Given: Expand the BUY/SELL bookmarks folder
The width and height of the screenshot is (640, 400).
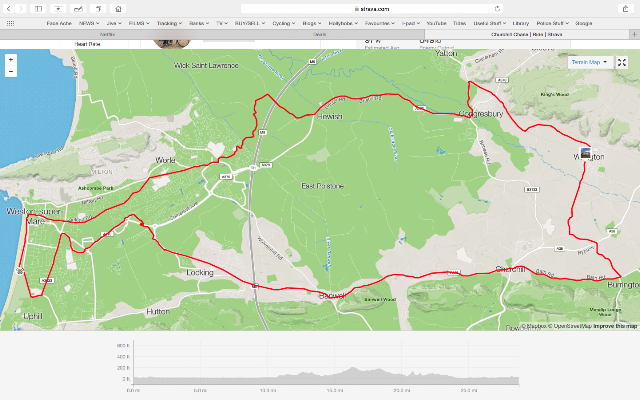Looking at the screenshot, I should pyautogui.click(x=250, y=23).
